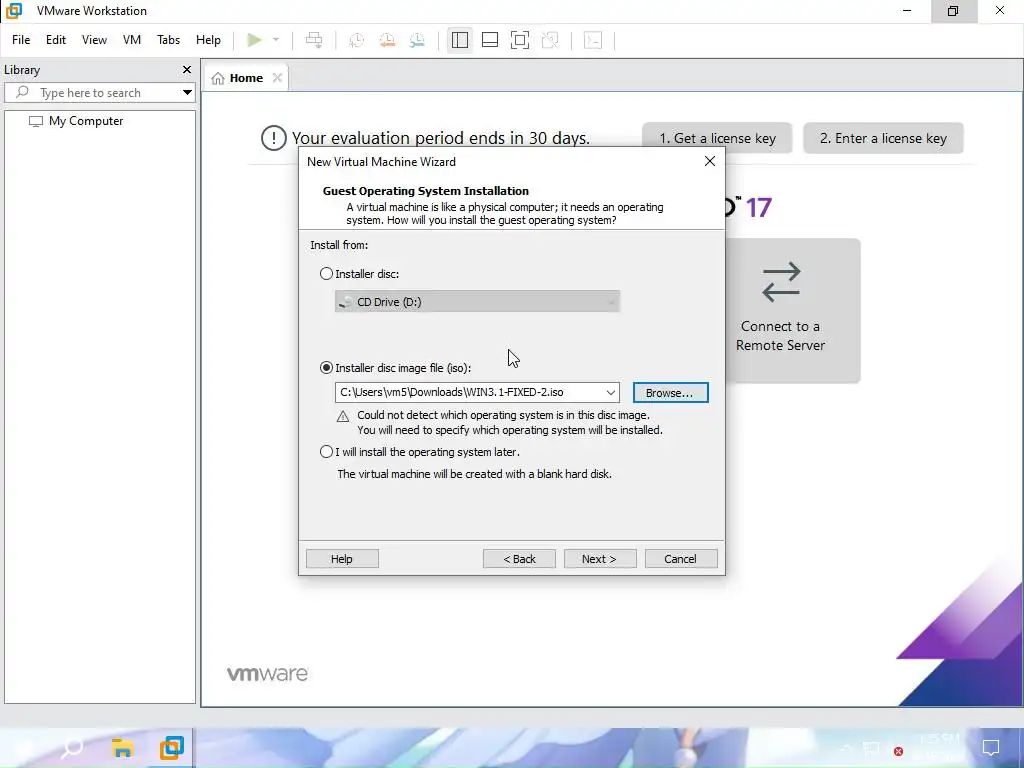
Task: Open the power options dropdown arrow
Action: 276,40
